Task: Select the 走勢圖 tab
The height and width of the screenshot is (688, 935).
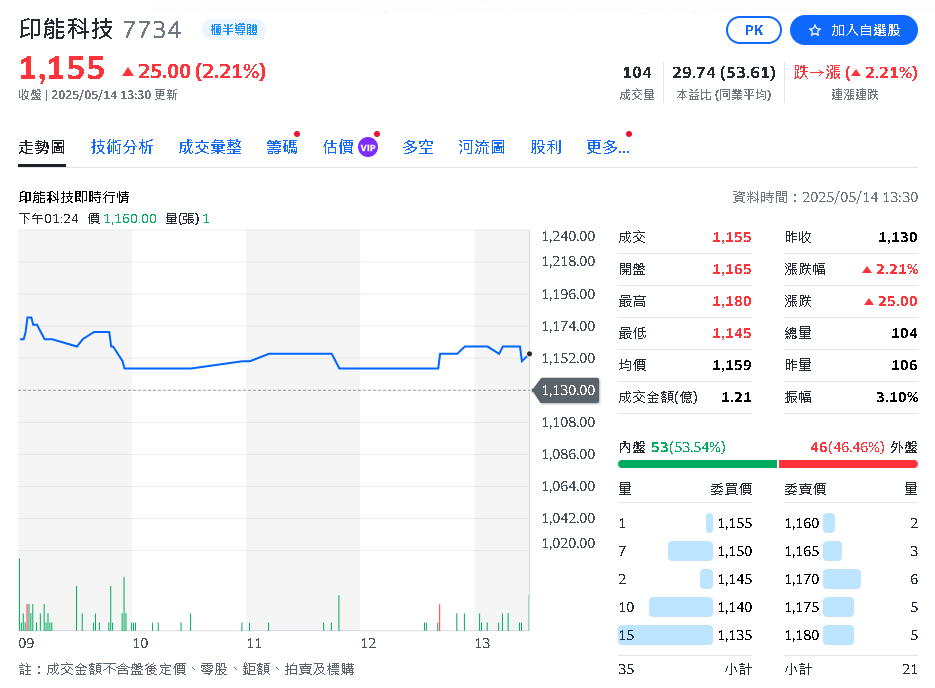Action: (x=42, y=147)
